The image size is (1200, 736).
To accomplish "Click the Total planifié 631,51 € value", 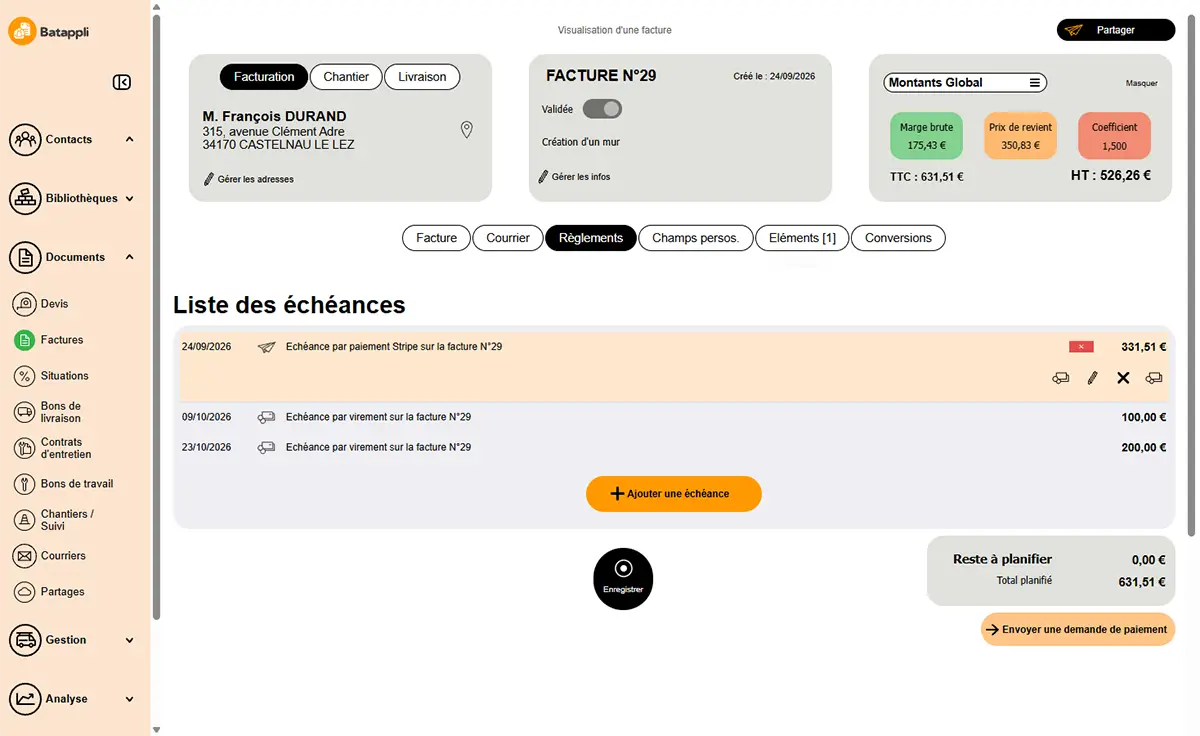I will tap(1141, 581).
